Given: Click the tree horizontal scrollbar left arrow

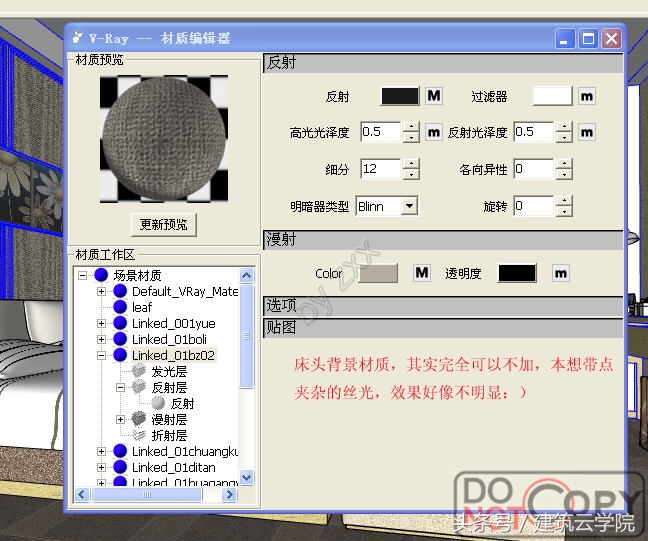Looking at the screenshot, I should 82,494.
